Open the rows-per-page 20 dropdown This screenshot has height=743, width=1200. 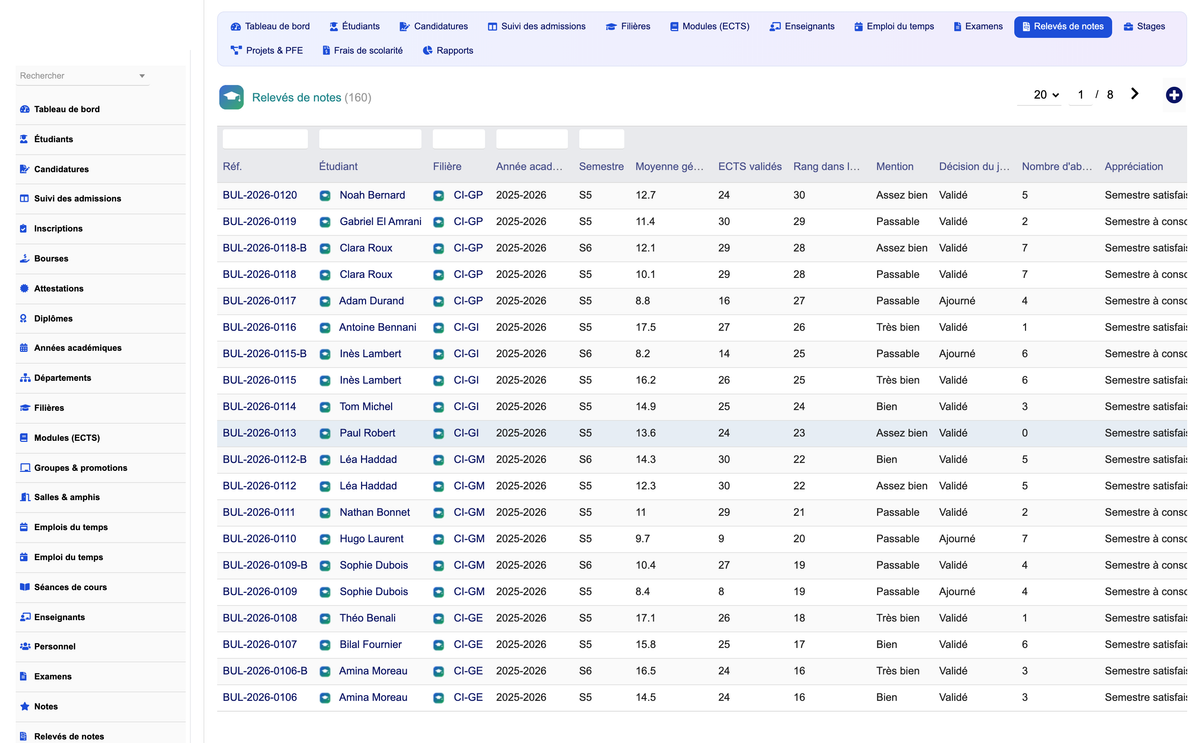click(1046, 94)
